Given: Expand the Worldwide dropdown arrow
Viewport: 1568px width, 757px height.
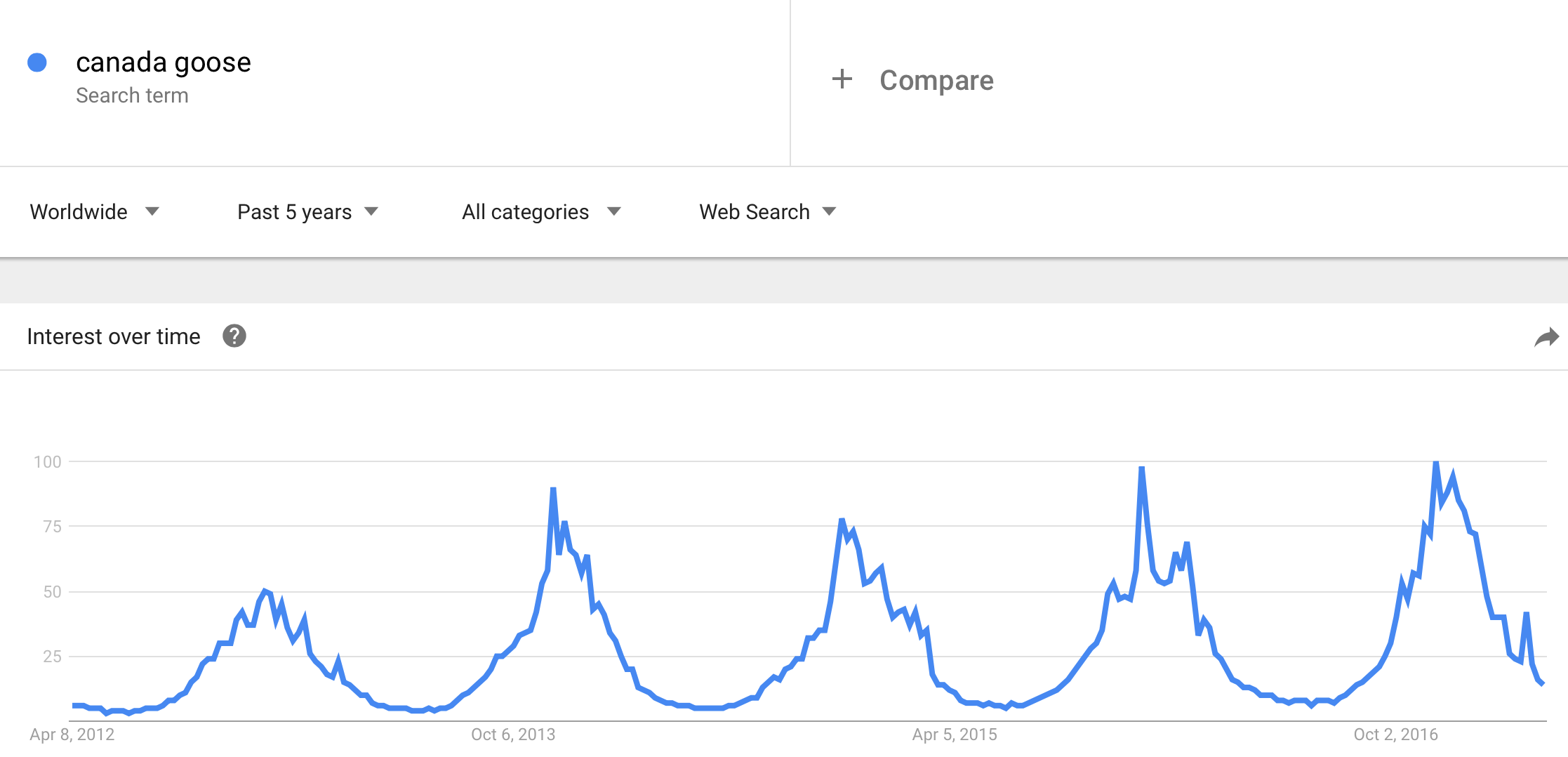Looking at the screenshot, I should [x=152, y=211].
